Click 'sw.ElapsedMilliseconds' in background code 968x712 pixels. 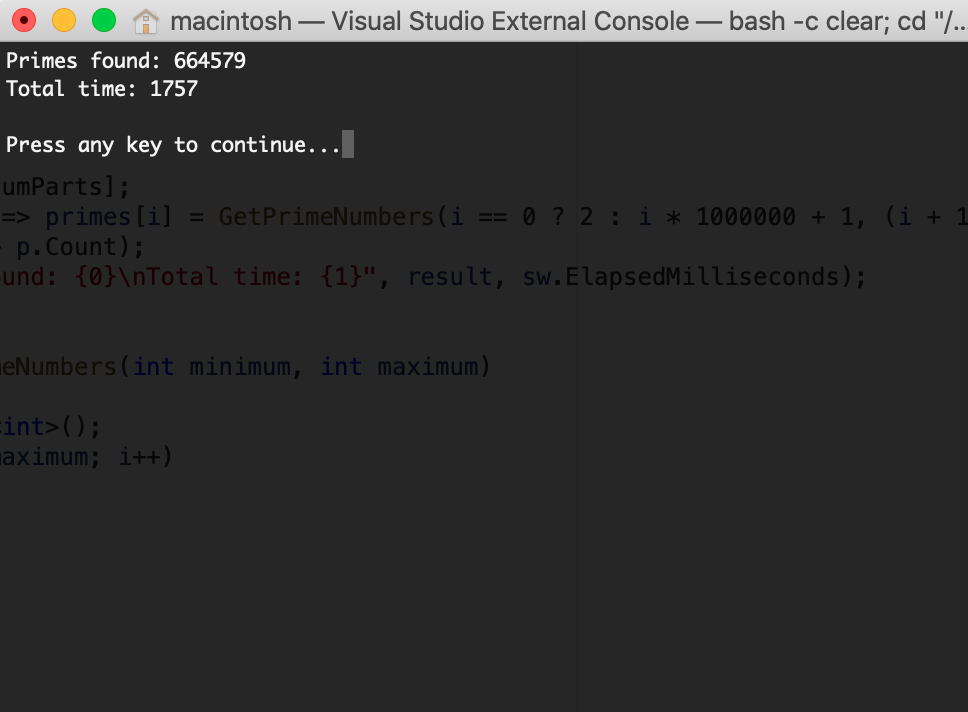click(681, 276)
